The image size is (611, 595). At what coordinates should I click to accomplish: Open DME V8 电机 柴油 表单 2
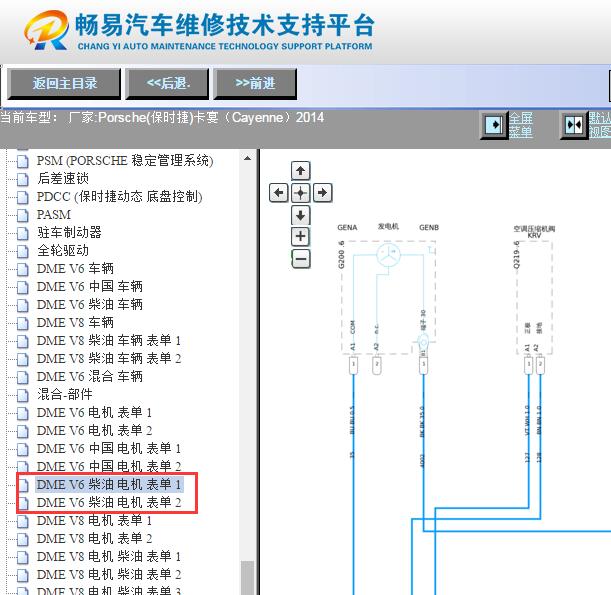(x=109, y=574)
